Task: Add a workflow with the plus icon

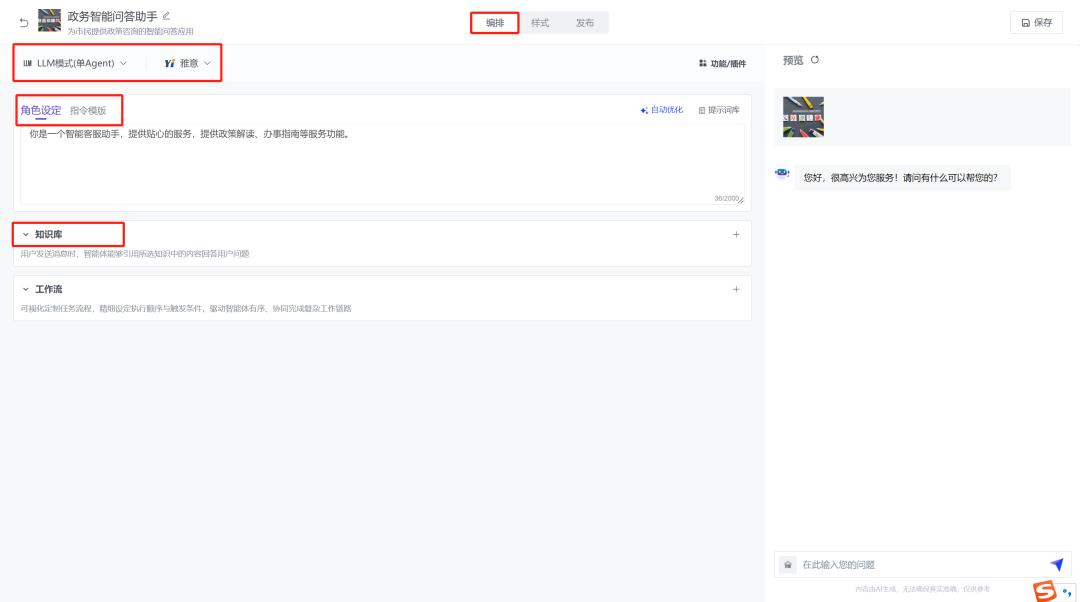Action: click(x=736, y=289)
